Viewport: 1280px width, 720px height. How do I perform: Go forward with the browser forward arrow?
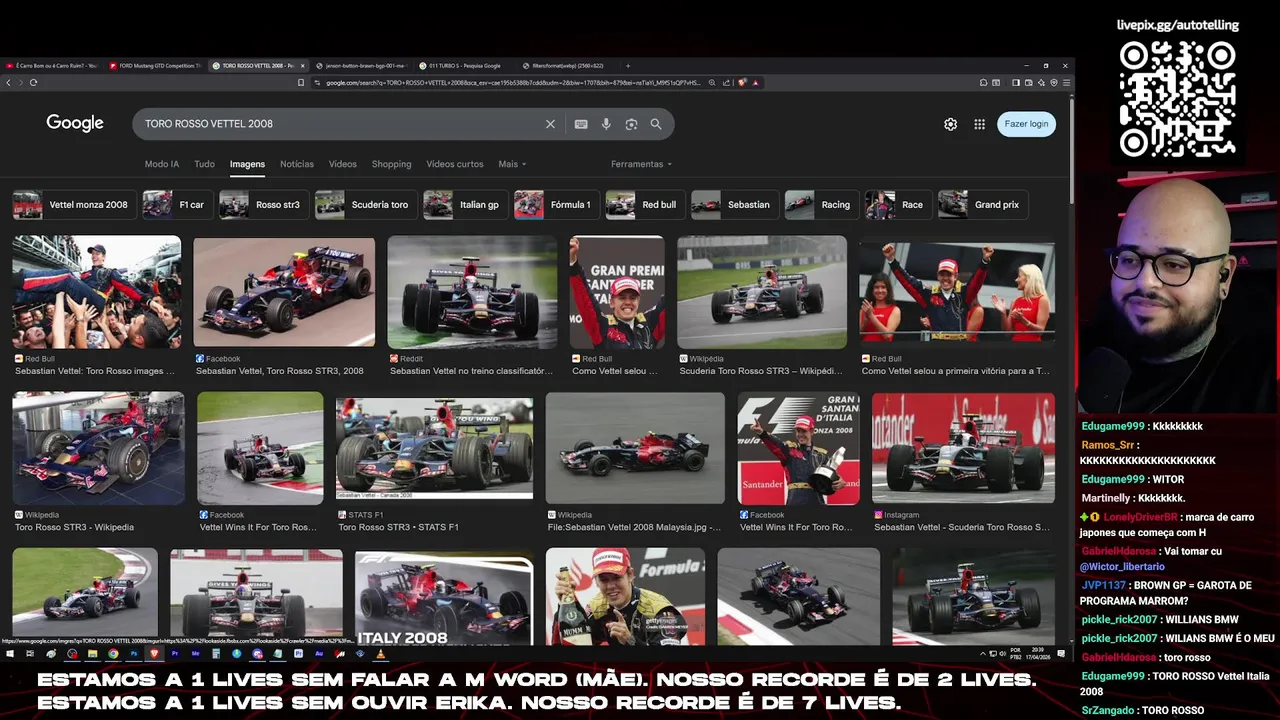tap(21, 82)
